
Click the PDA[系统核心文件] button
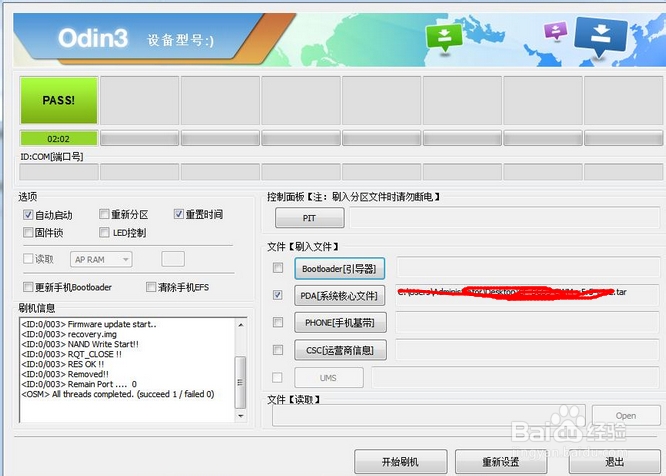coord(340,296)
